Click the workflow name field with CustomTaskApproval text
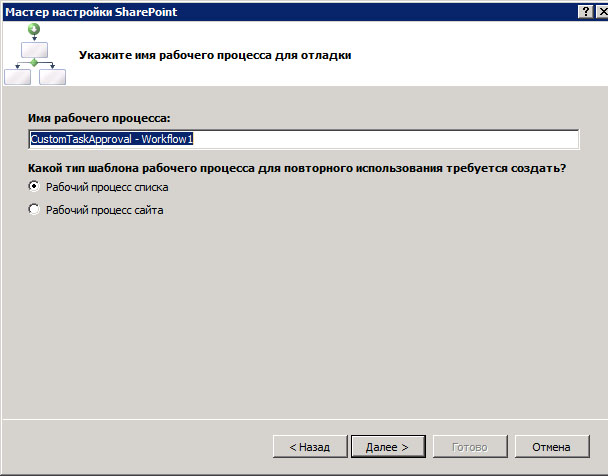 click(x=304, y=139)
